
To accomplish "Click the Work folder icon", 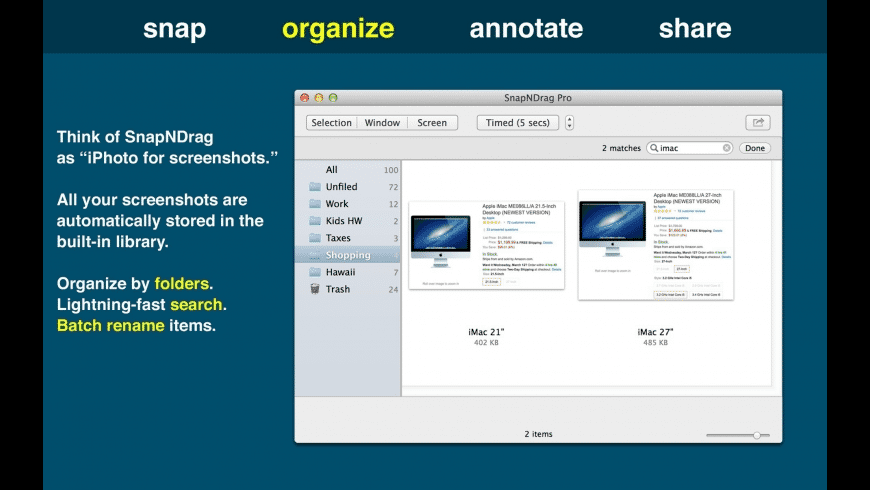I will tap(315, 204).
